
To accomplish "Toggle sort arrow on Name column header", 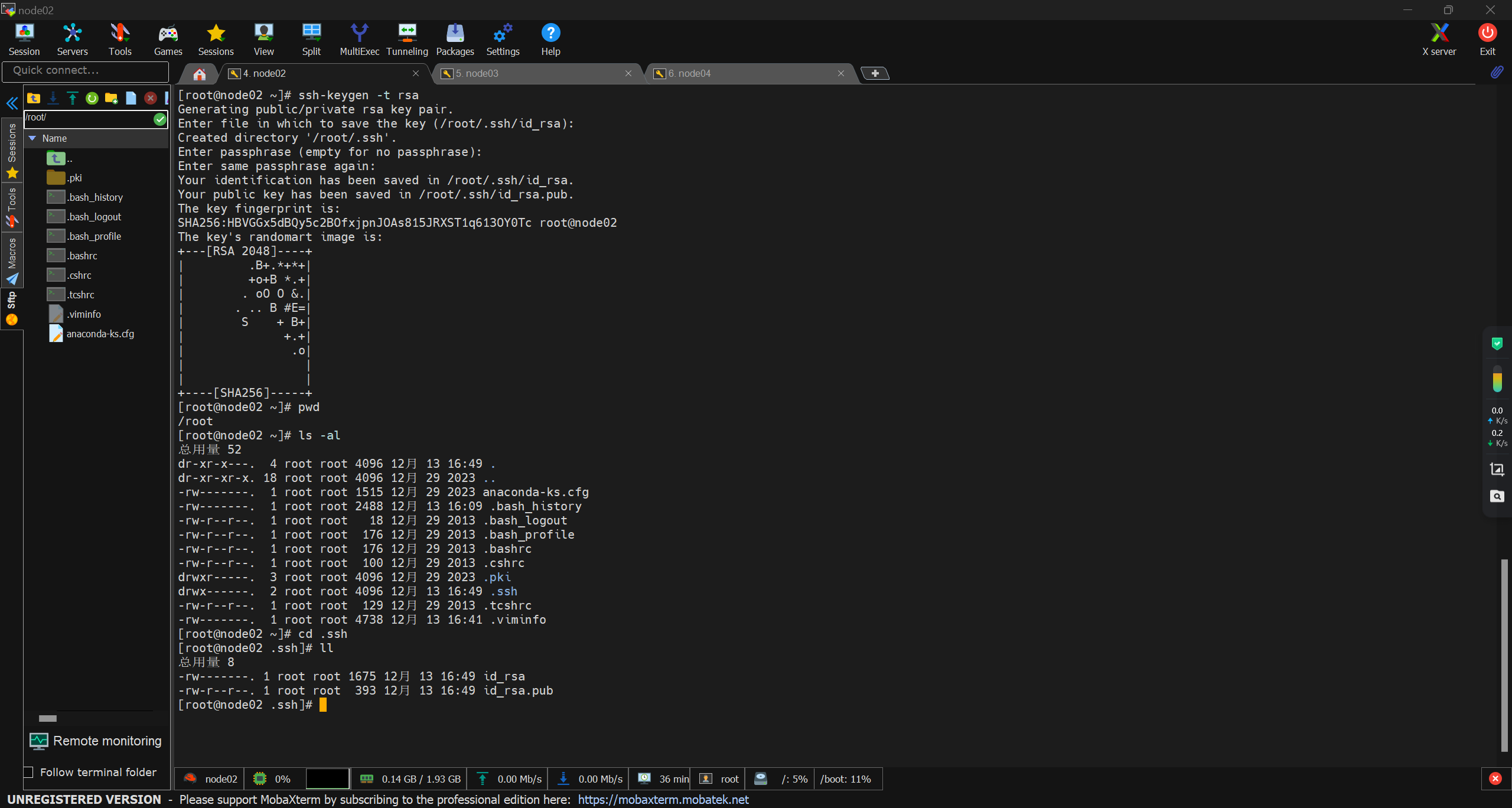I will click(x=32, y=138).
